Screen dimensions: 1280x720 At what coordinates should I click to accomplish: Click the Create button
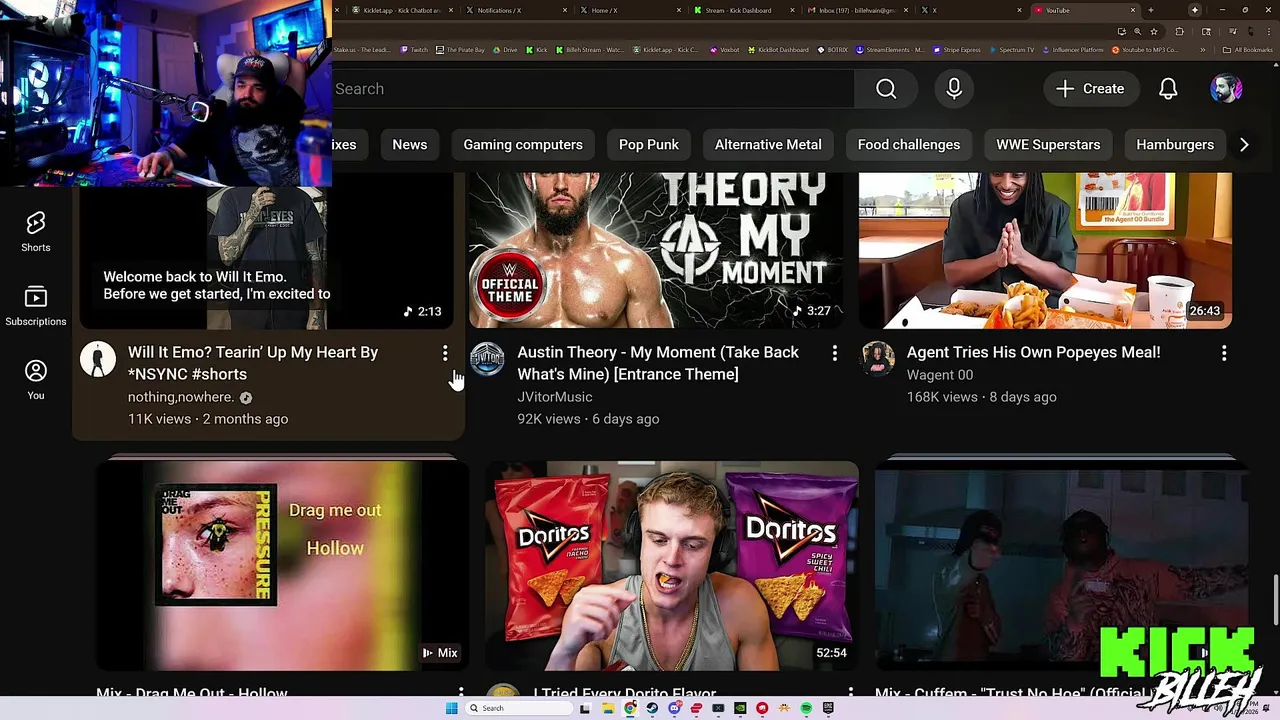click(1090, 89)
